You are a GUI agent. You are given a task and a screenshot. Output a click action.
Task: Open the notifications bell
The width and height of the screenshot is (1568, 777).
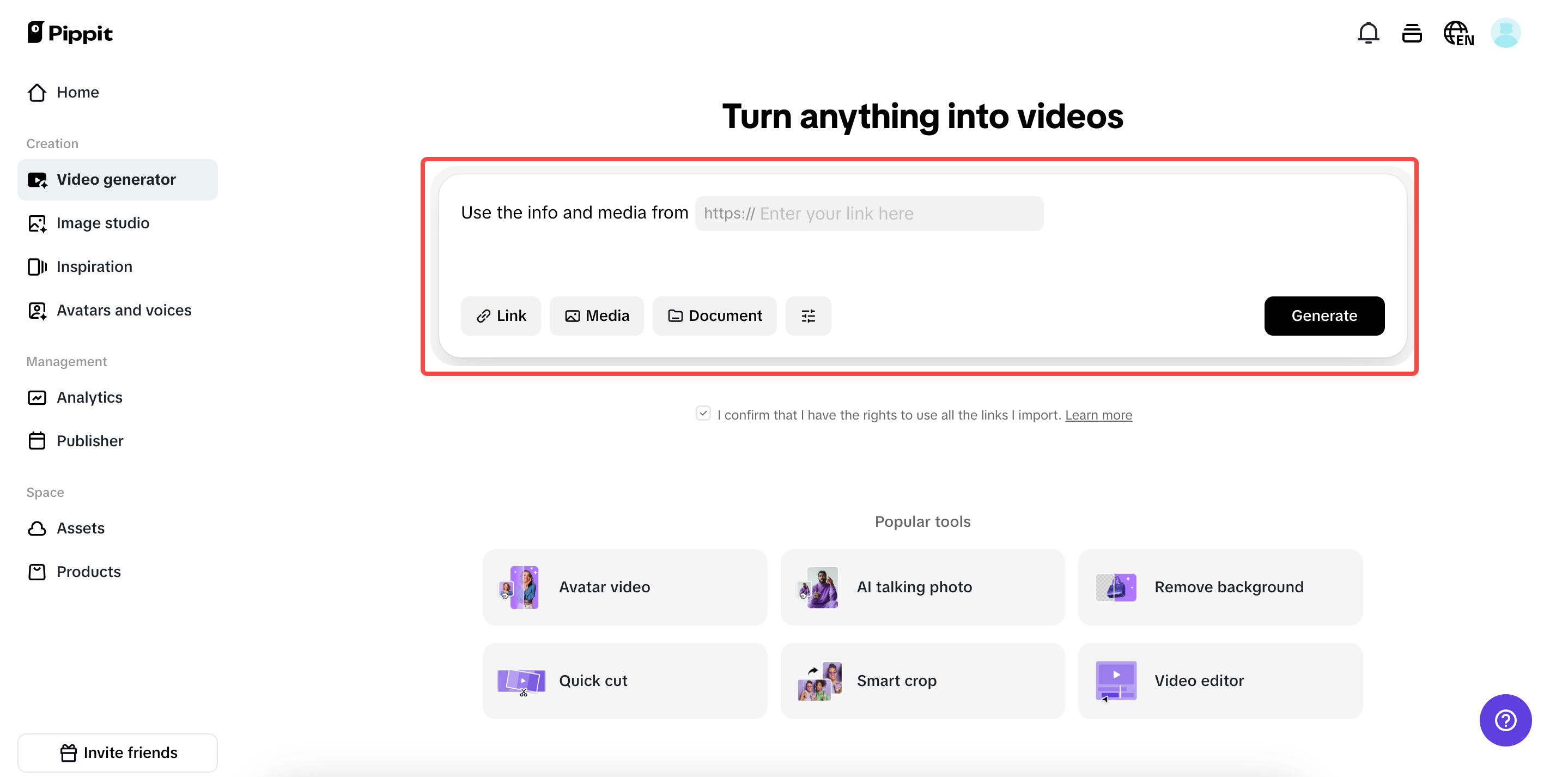(x=1369, y=33)
